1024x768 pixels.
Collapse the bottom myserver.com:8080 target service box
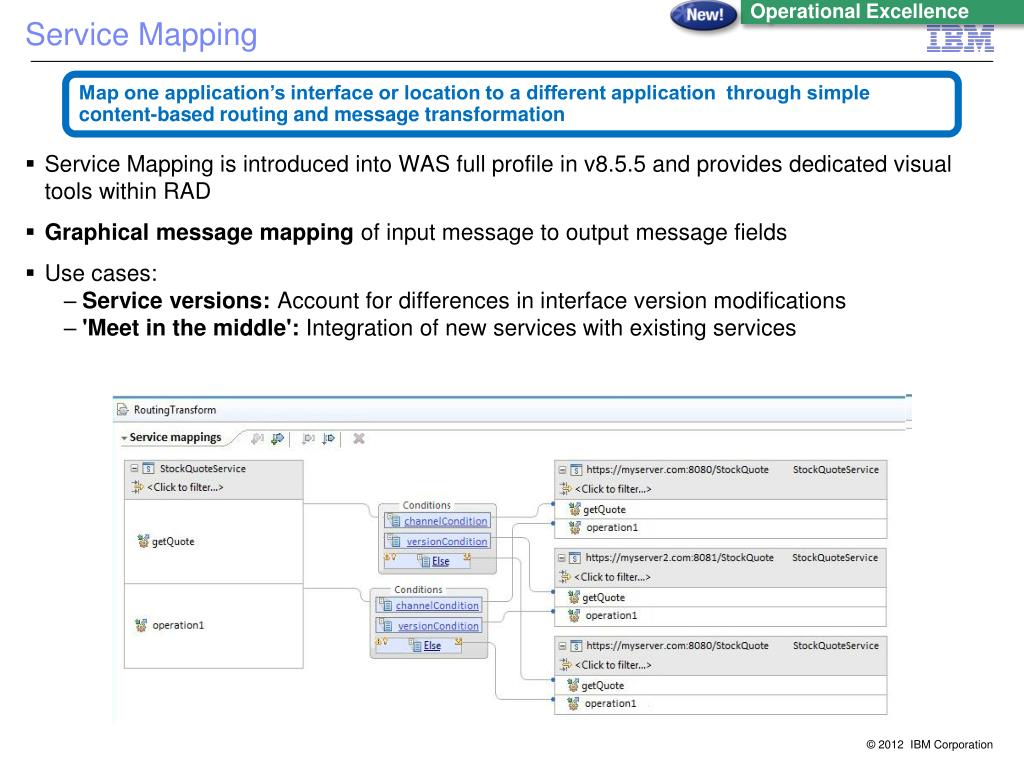pos(562,645)
